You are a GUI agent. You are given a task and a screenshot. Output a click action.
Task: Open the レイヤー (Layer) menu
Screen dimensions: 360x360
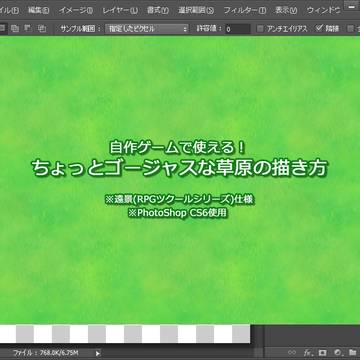(x=120, y=10)
